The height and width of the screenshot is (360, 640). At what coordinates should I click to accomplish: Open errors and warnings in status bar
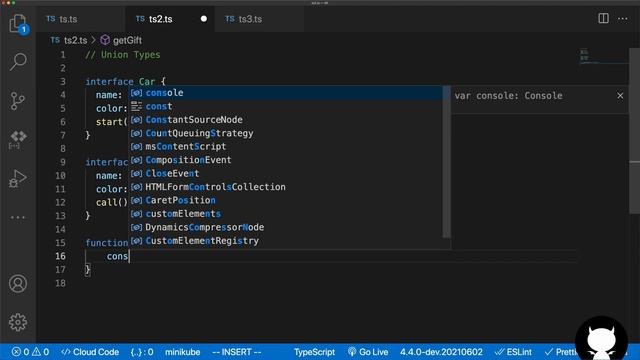[30, 352]
